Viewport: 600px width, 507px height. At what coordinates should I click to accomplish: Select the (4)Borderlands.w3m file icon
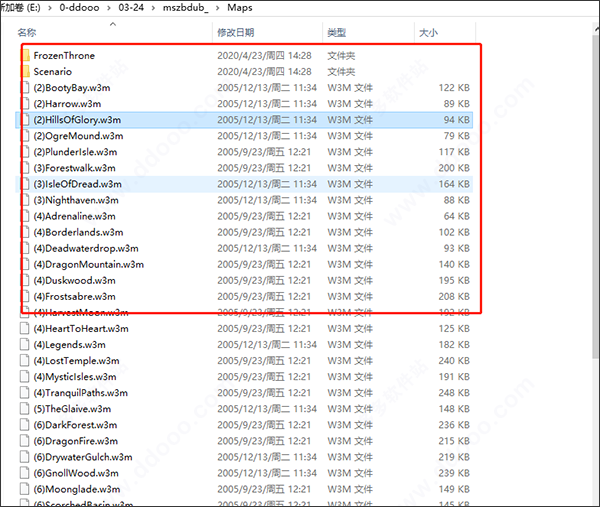tap(25, 232)
